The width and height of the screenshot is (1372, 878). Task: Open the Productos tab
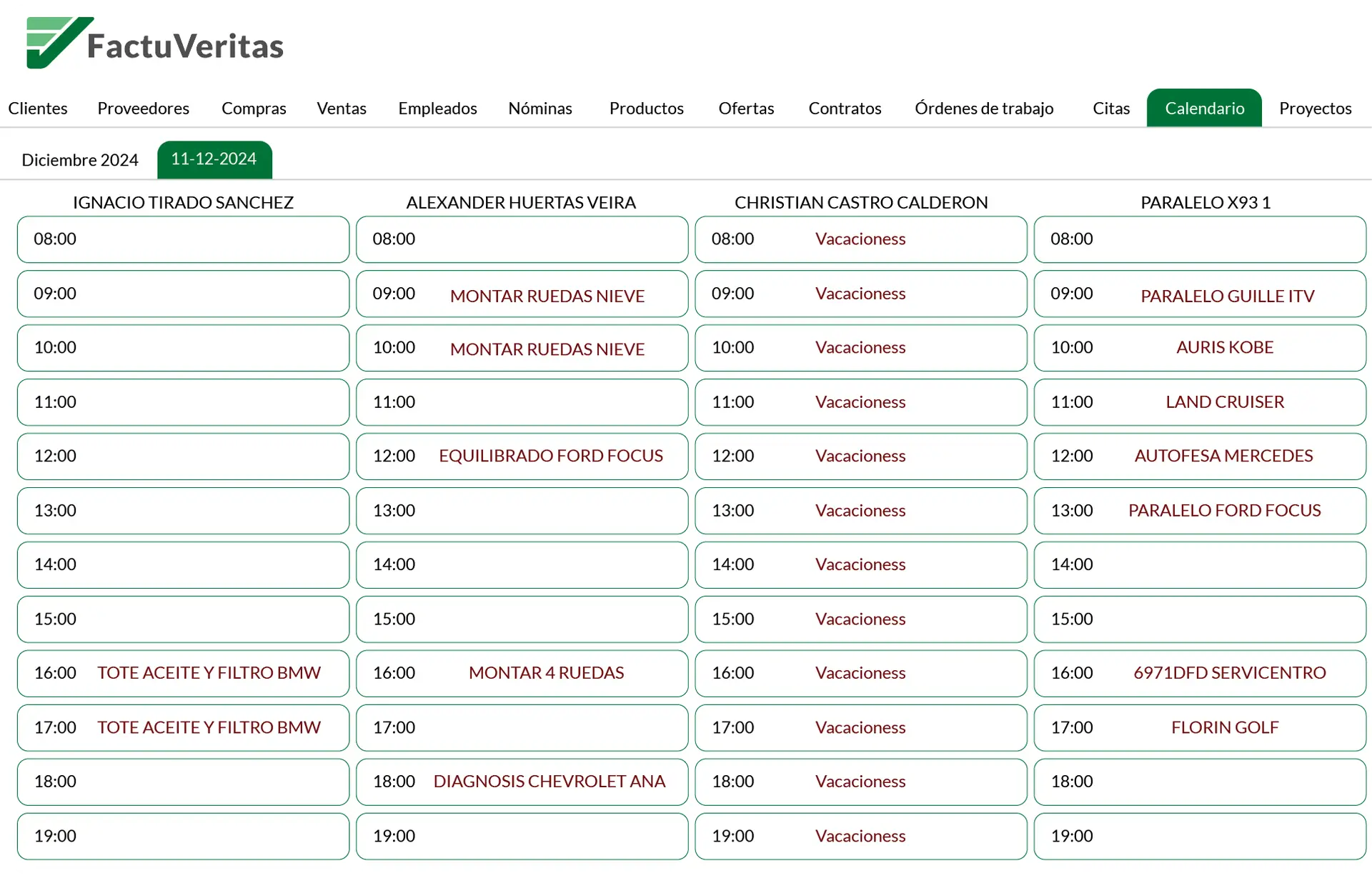pos(647,108)
